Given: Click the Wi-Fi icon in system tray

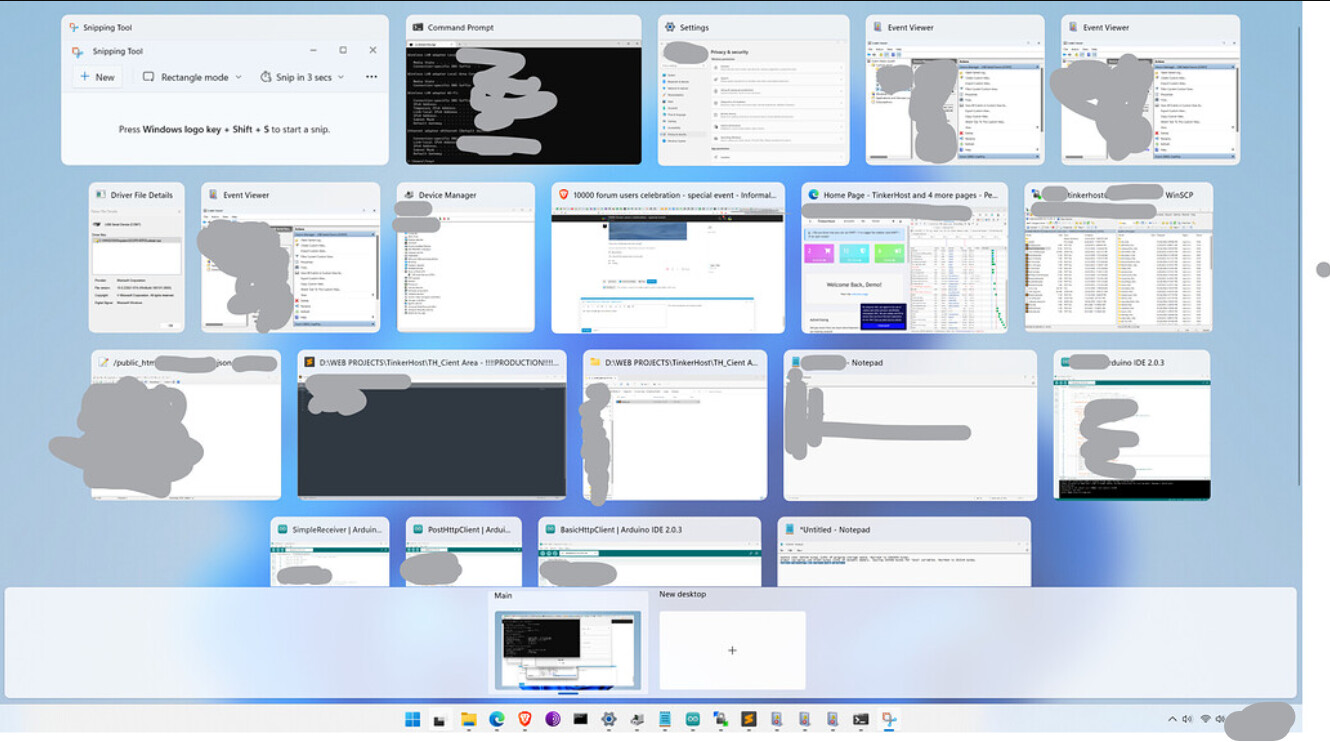Looking at the screenshot, I should (1206, 719).
